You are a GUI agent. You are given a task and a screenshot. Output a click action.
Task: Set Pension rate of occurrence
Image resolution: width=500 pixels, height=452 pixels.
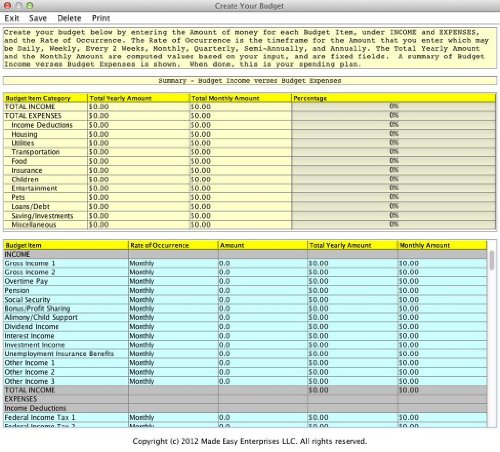pos(173,290)
